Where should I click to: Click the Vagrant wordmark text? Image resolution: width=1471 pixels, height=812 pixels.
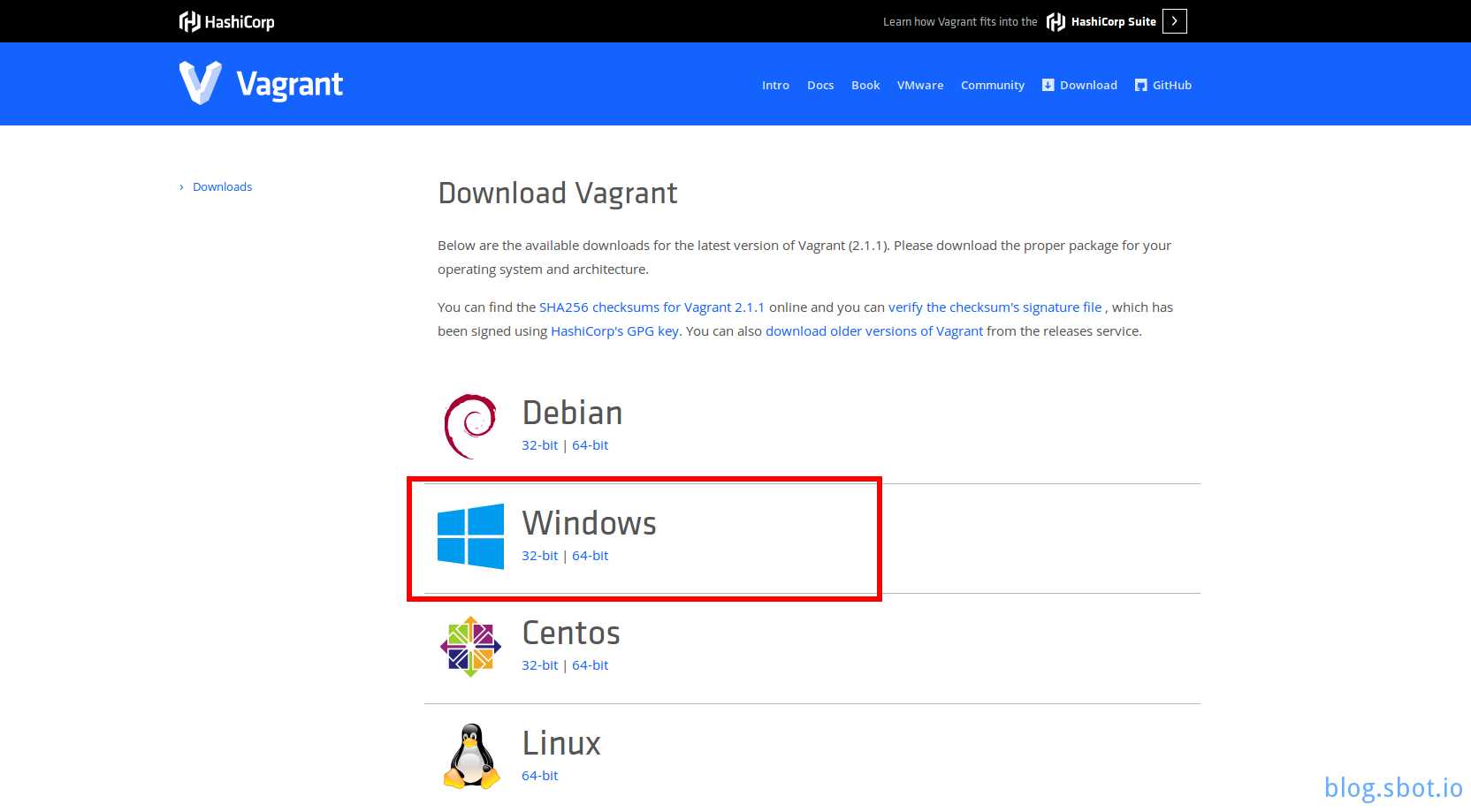pos(290,85)
